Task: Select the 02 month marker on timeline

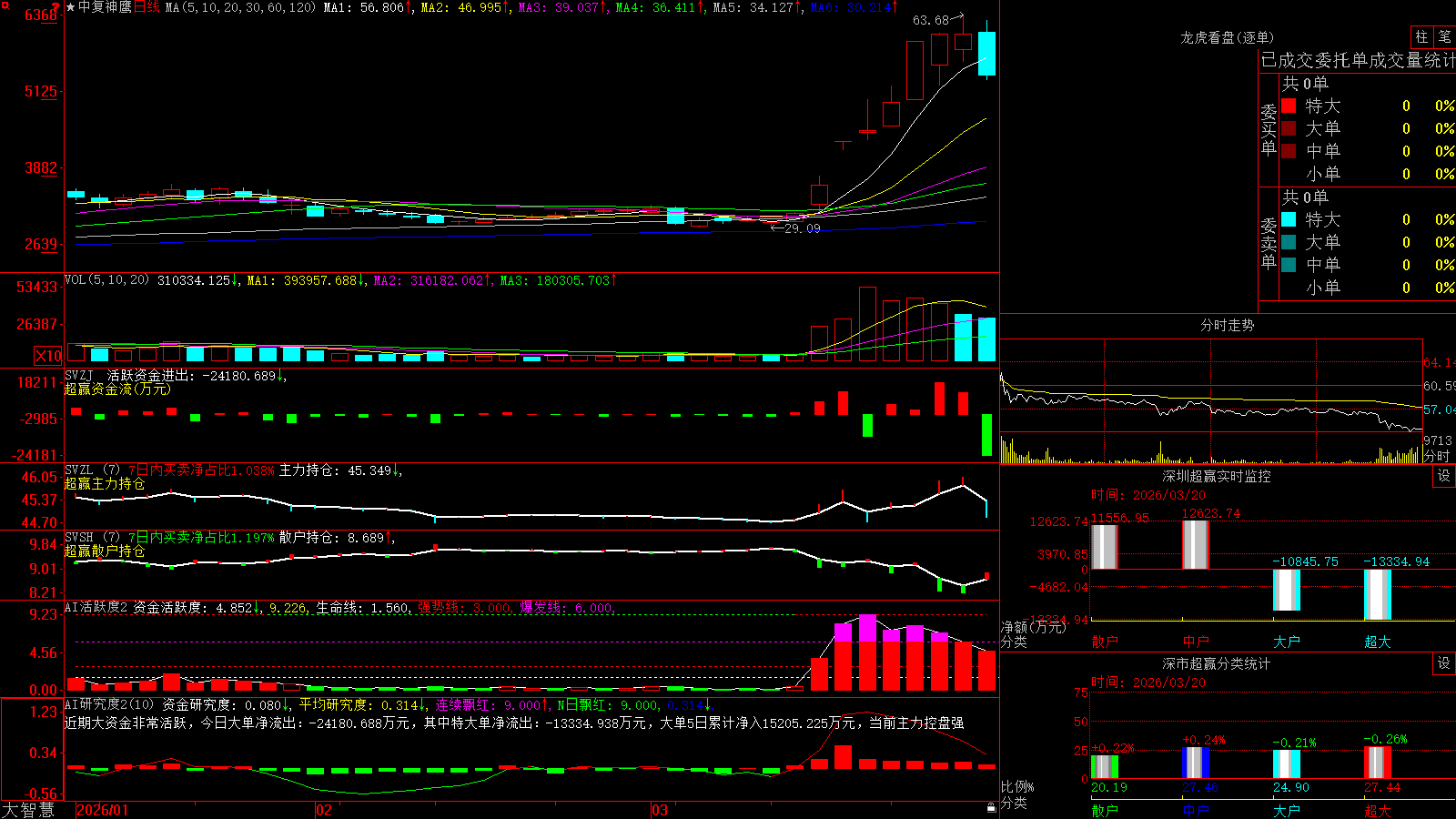Action: tap(324, 810)
